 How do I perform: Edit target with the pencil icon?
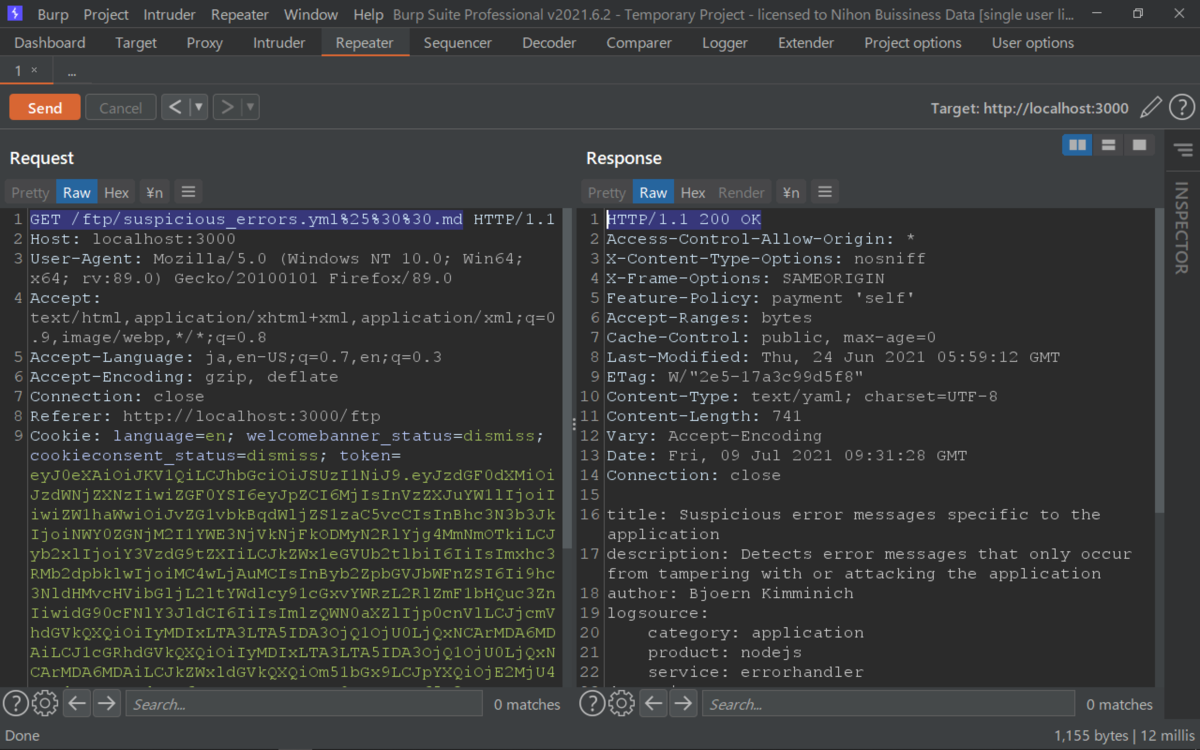tap(1151, 107)
